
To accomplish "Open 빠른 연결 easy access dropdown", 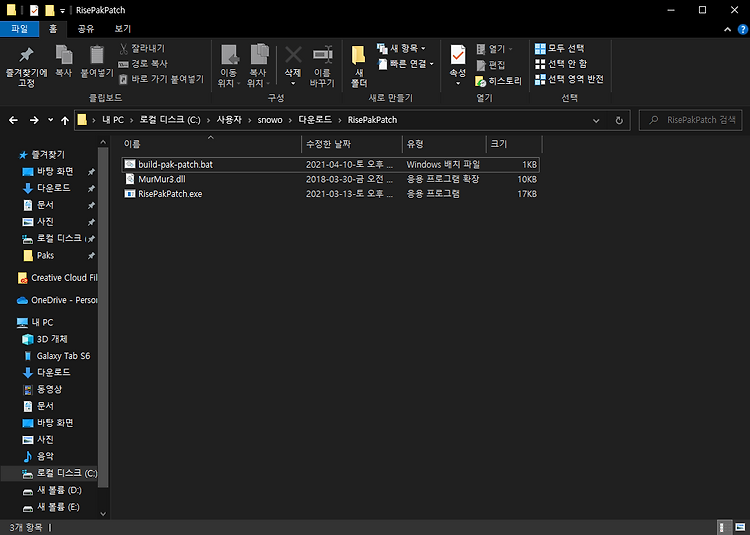I will pos(406,64).
